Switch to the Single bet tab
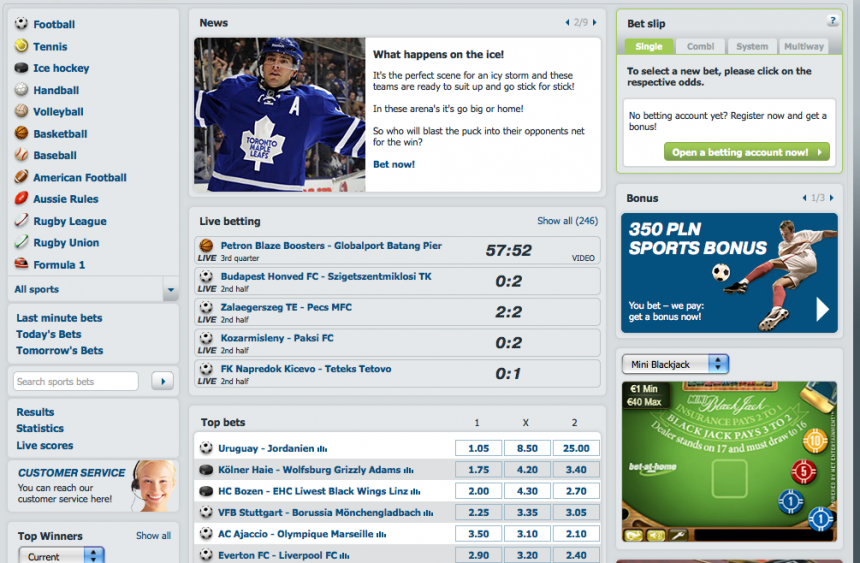This screenshot has height=563, width=860. pyautogui.click(x=649, y=47)
